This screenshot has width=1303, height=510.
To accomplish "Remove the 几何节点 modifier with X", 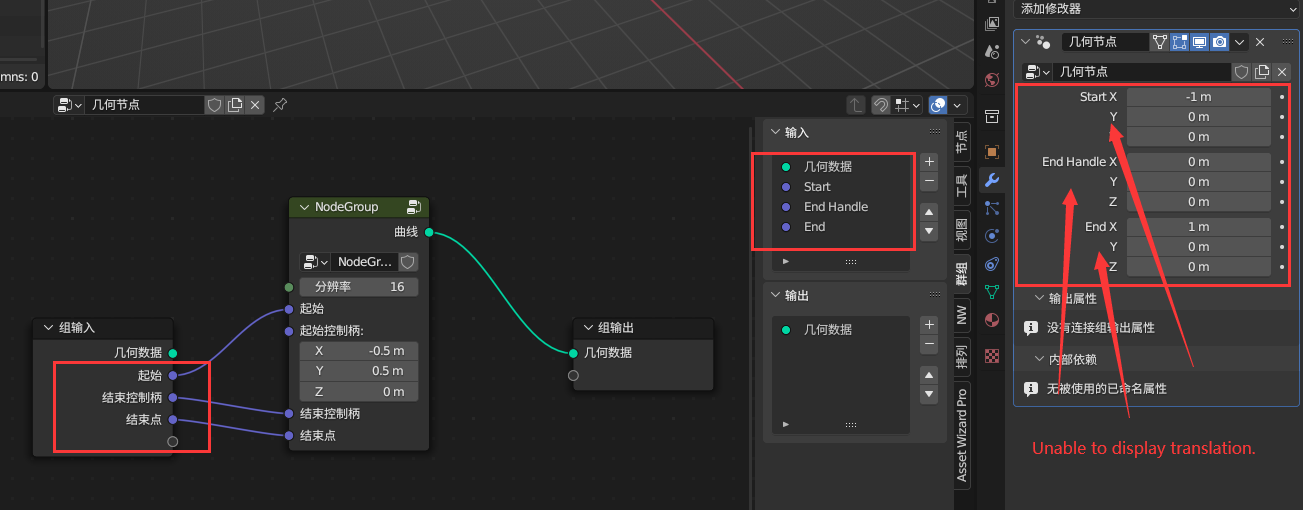I will [1260, 42].
